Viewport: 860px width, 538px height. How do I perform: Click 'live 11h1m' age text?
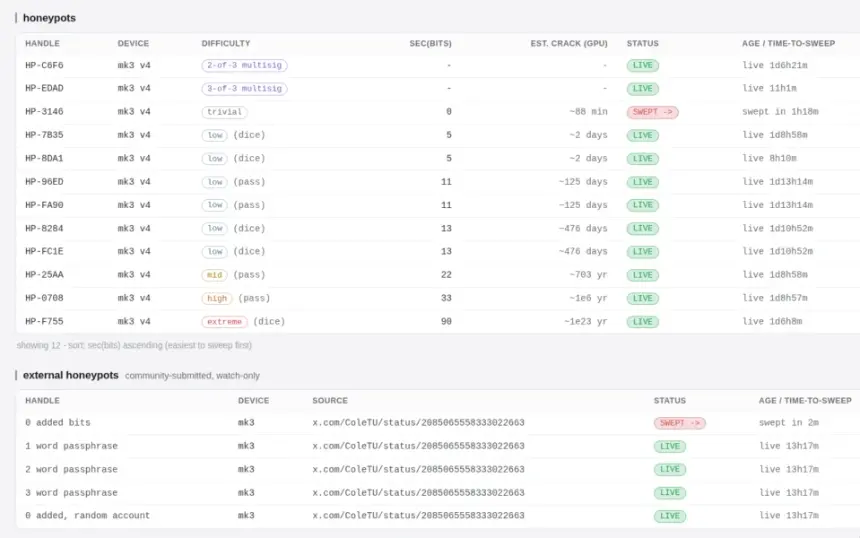point(770,88)
